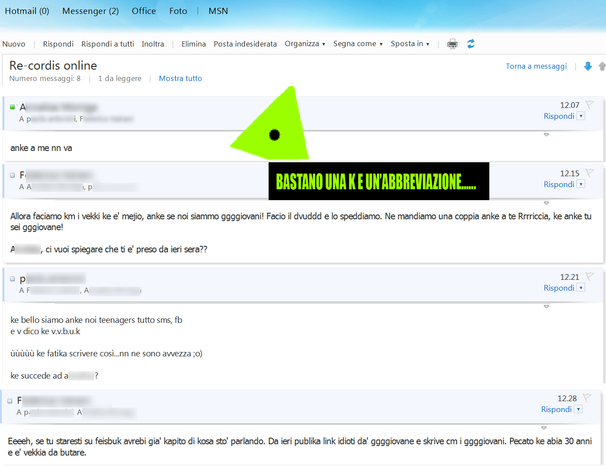Click Elimina to delete message
The width and height of the screenshot is (606, 466).
pyautogui.click(x=194, y=44)
